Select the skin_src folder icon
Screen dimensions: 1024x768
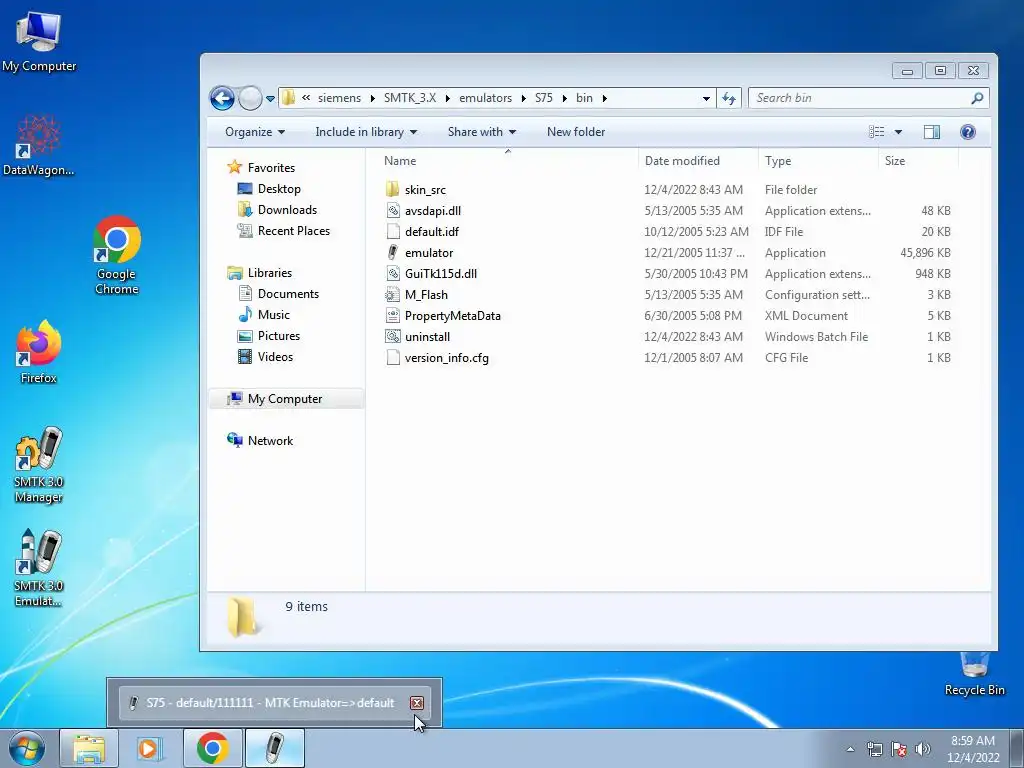tap(392, 189)
